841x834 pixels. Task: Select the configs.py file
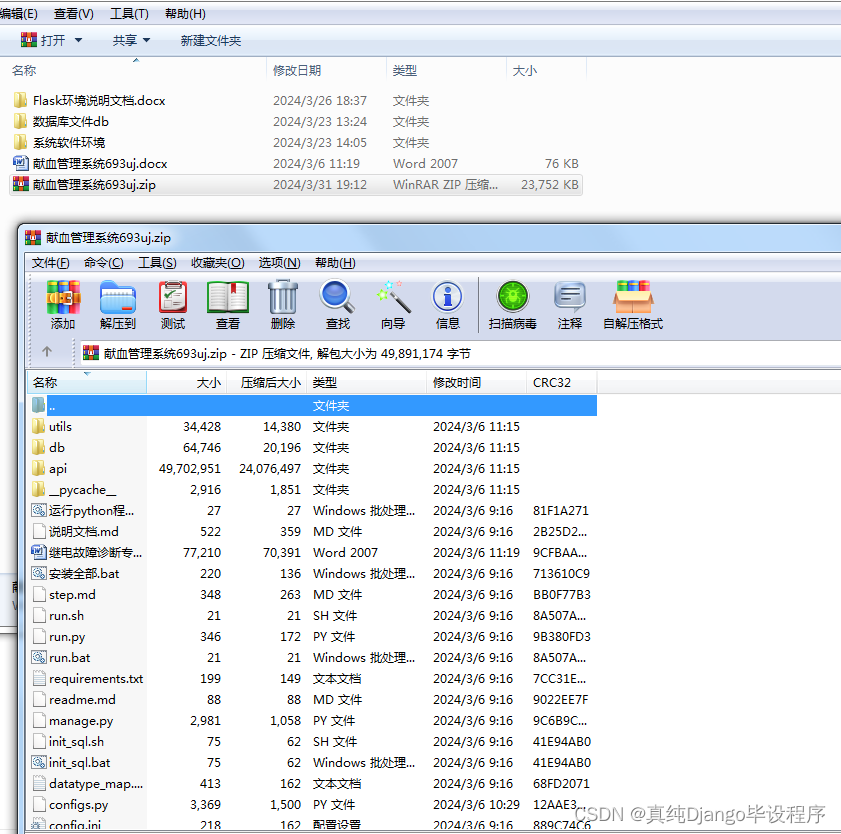(313, 805)
